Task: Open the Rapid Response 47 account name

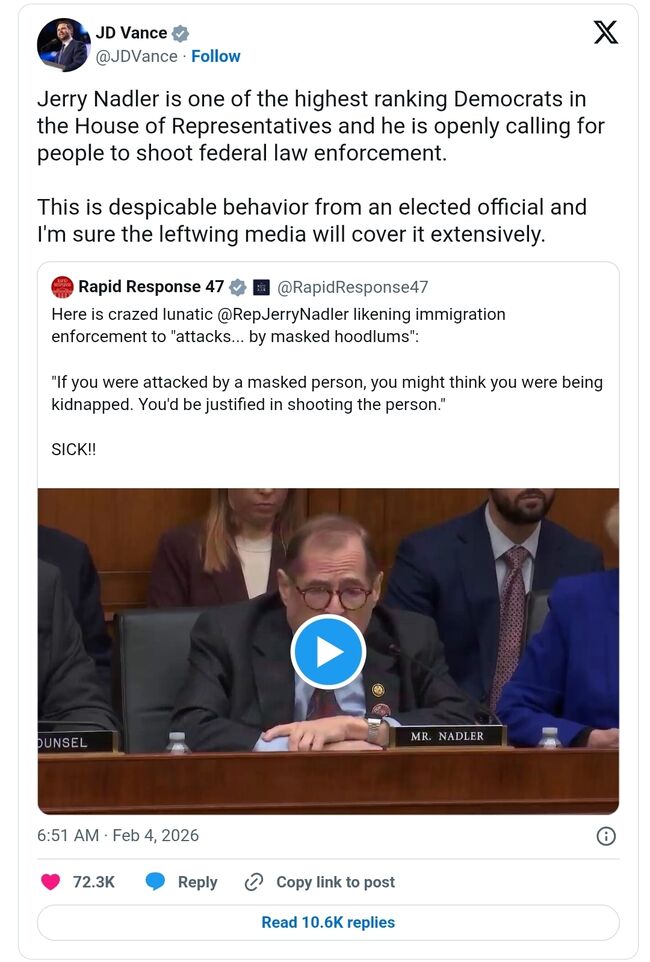Action: tap(151, 288)
